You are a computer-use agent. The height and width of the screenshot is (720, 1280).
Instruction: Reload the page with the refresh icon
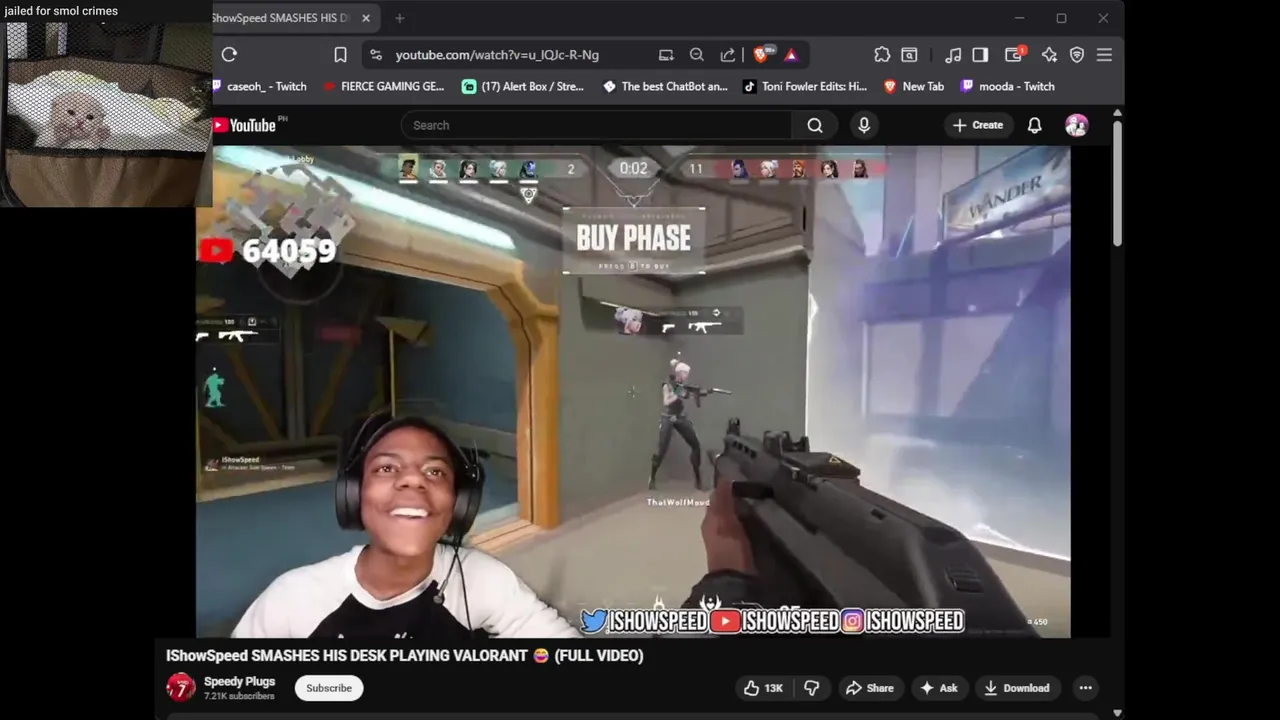pyautogui.click(x=229, y=55)
